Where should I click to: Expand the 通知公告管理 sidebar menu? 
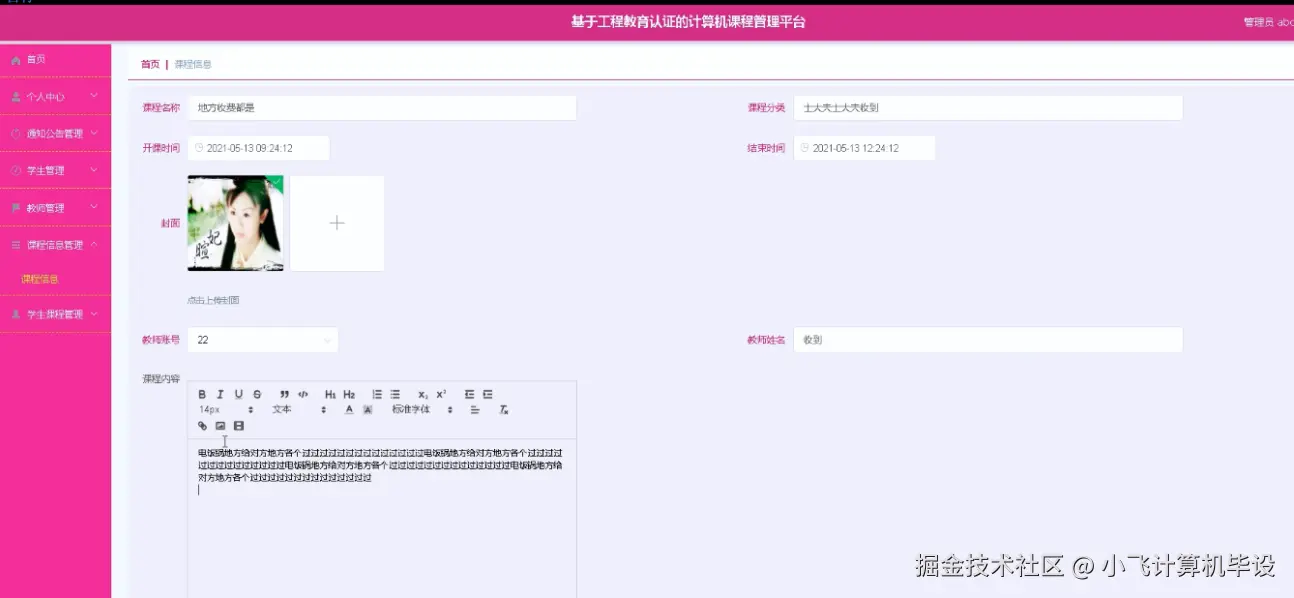(x=56, y=133)
